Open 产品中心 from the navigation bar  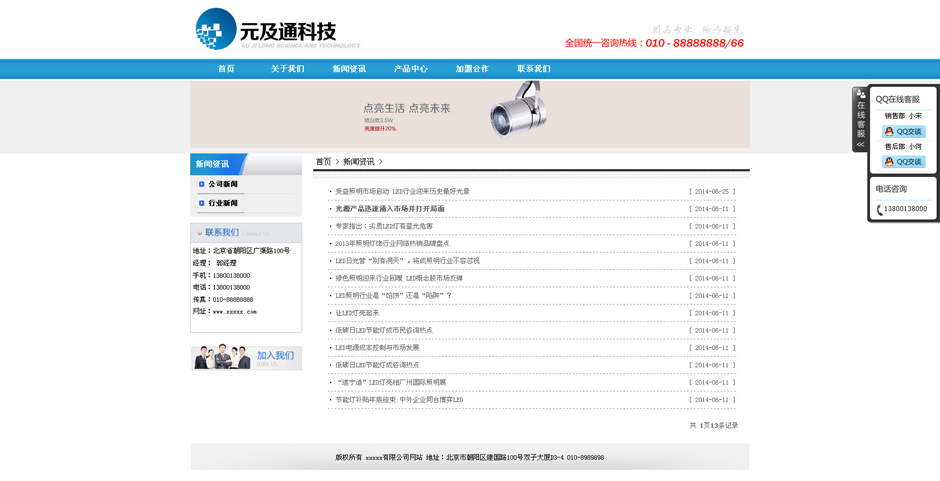pyautogui.click(x=411, y=69)
